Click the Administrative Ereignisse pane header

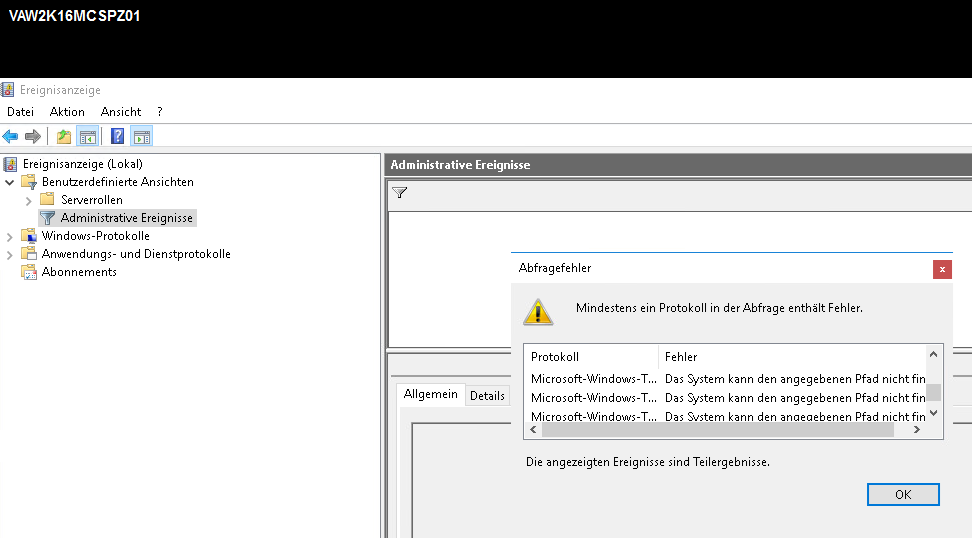click(x=678, y=165)
